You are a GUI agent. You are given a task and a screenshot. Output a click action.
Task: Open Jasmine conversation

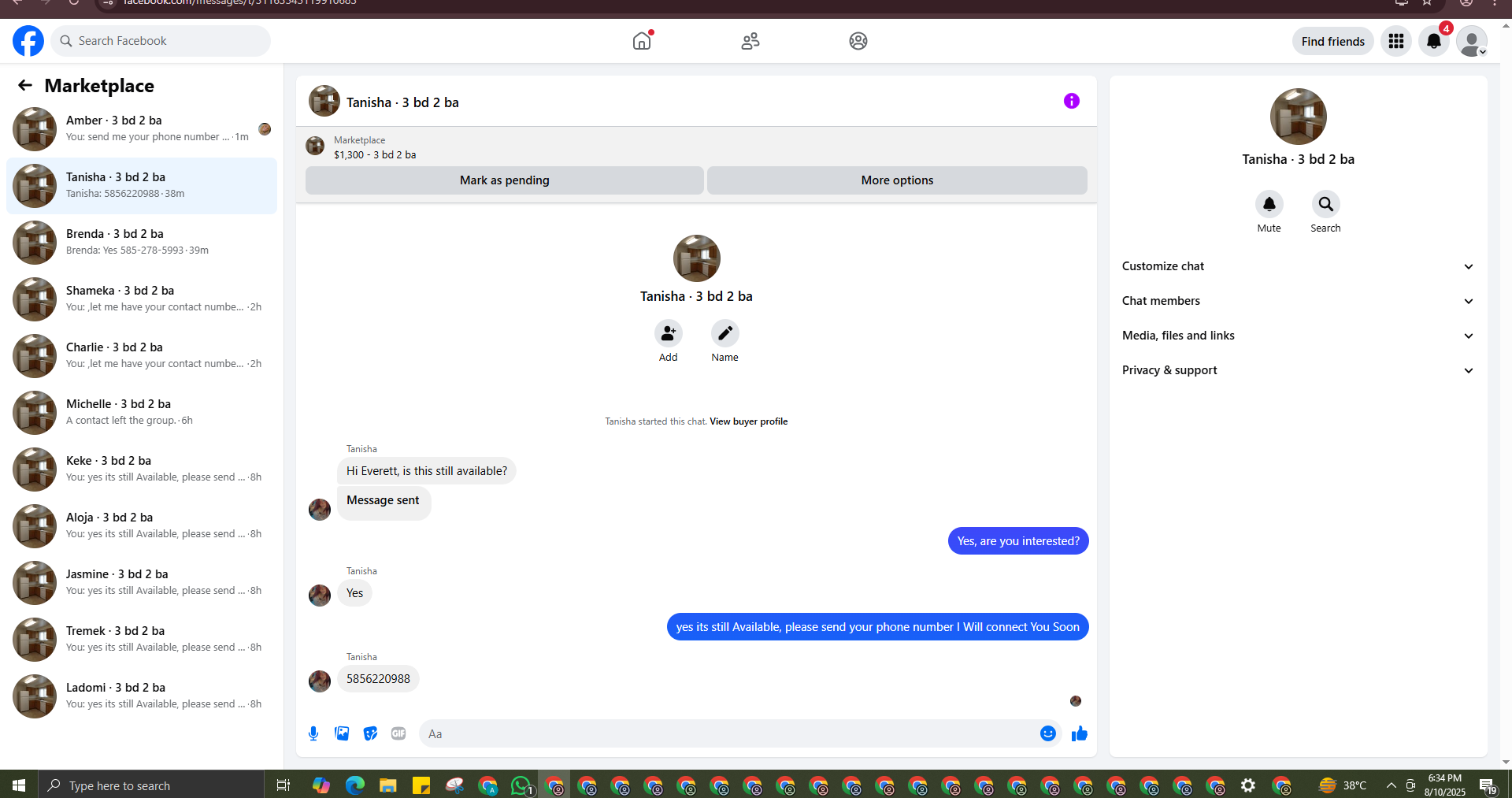[142, 583]
